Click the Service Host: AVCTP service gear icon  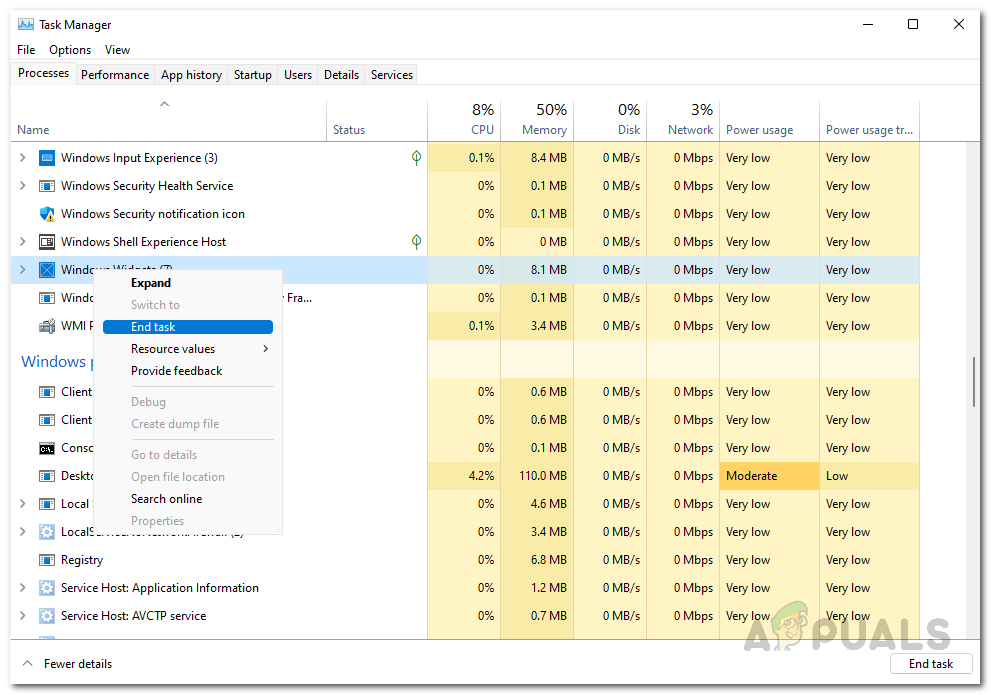pos(47,616)
